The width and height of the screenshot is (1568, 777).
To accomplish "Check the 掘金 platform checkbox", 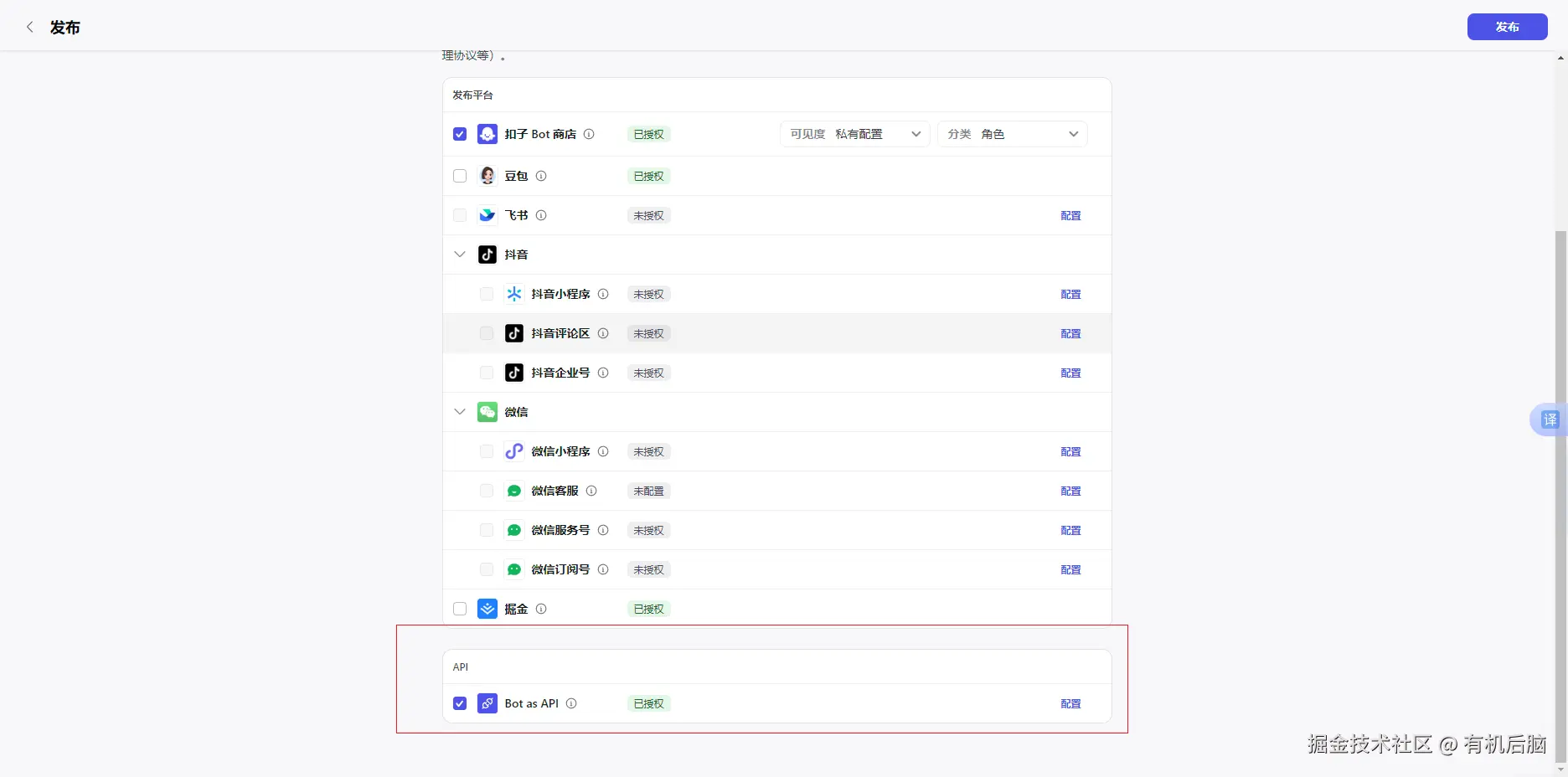I will coord(460,609).
